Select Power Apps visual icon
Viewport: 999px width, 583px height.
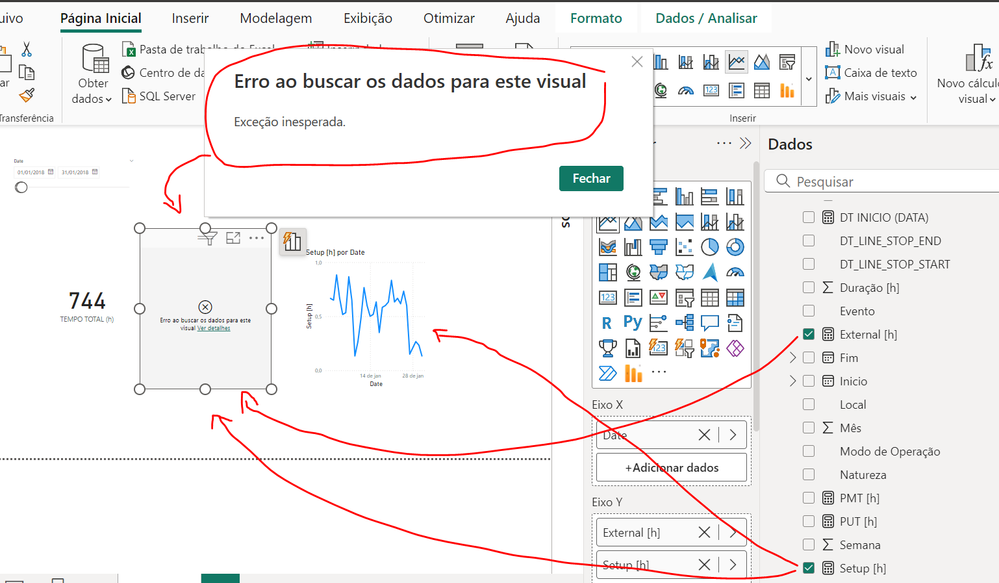735,348
